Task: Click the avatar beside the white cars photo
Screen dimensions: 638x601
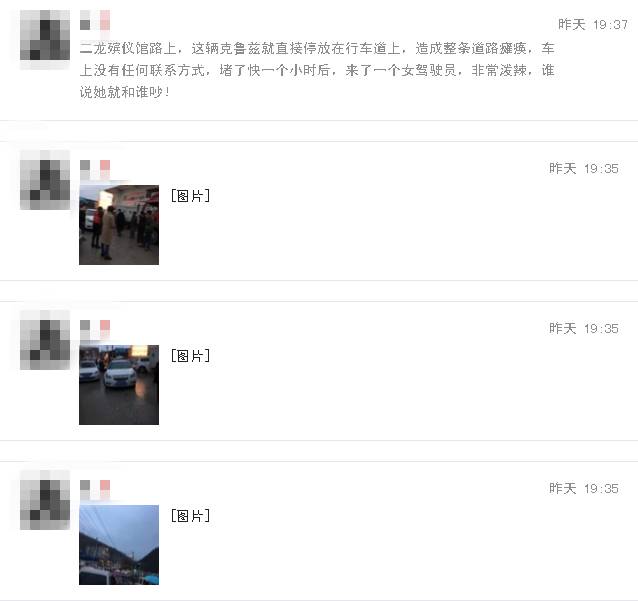Action: coord(45,339)
